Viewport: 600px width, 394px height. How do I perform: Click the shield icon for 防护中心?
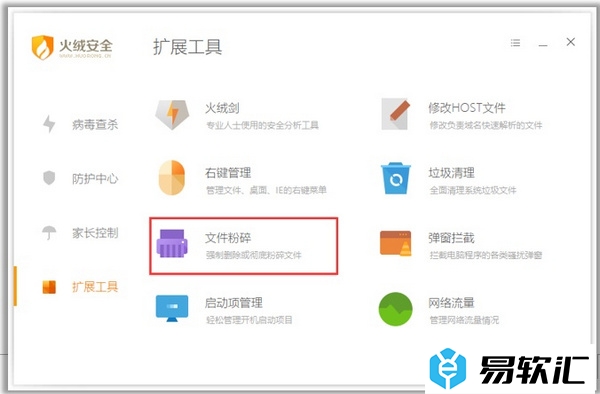(x=49, y=178)
